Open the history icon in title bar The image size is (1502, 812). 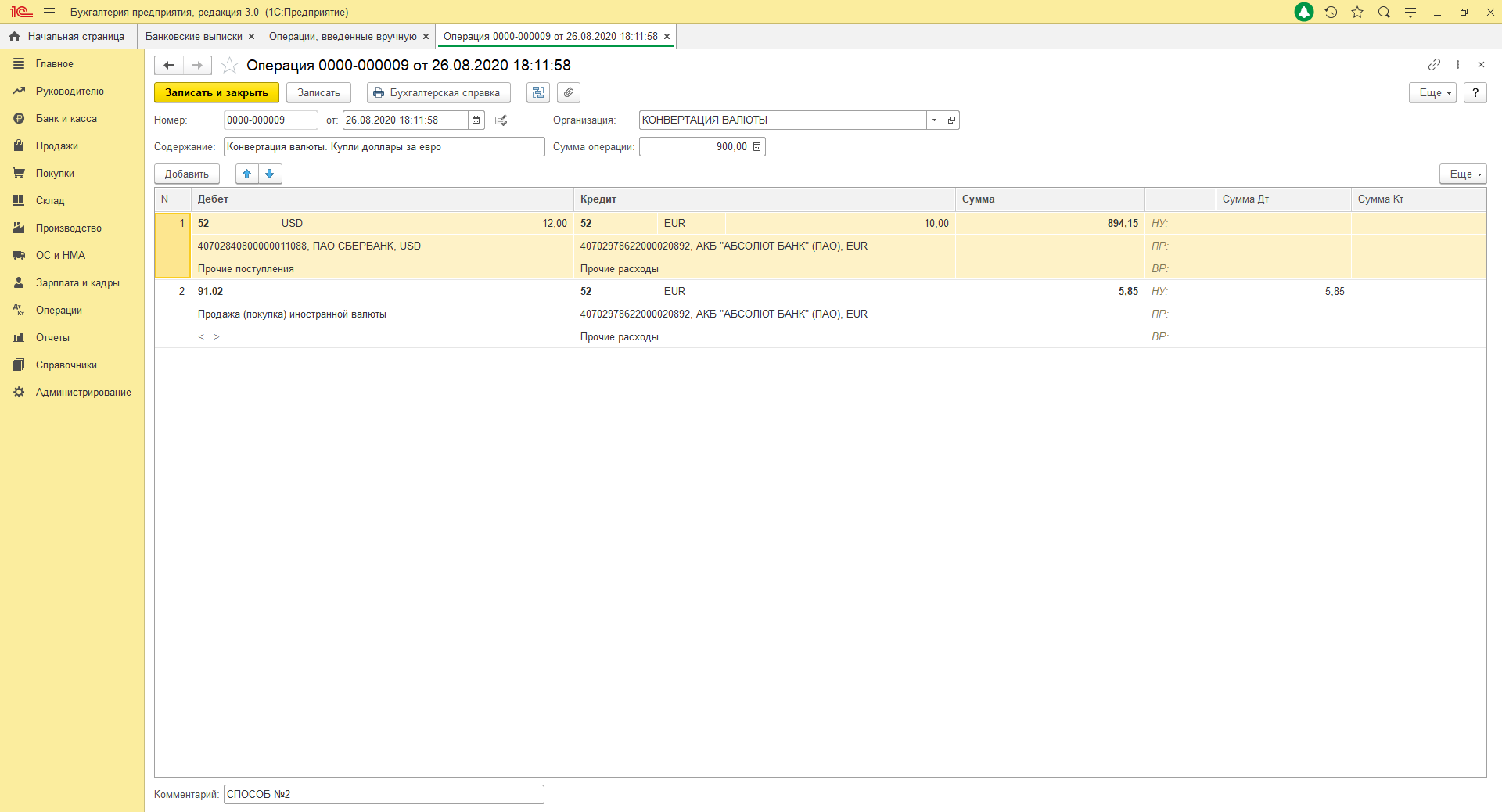click(1331, 13)
